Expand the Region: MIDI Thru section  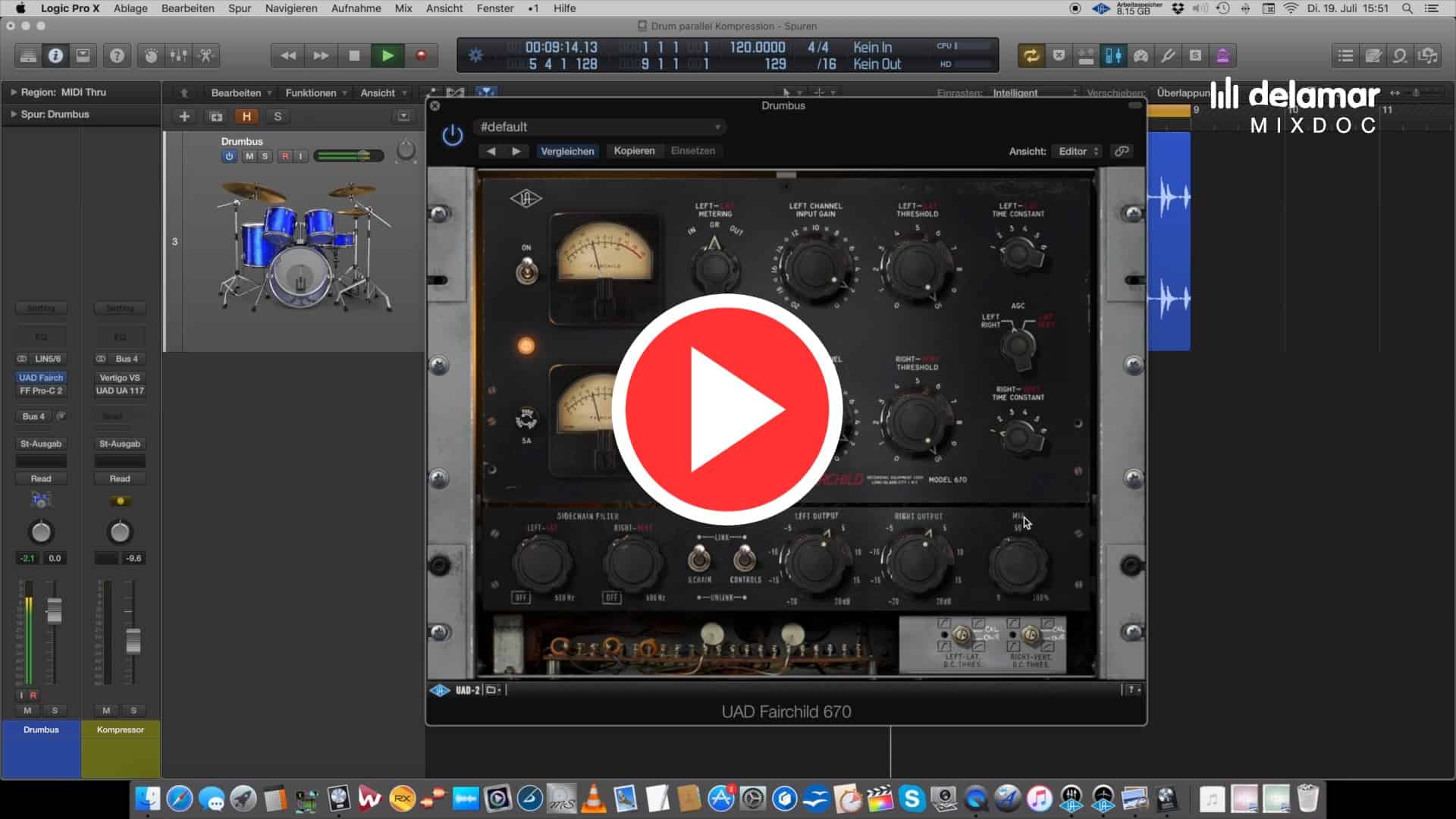coord(13,92)
